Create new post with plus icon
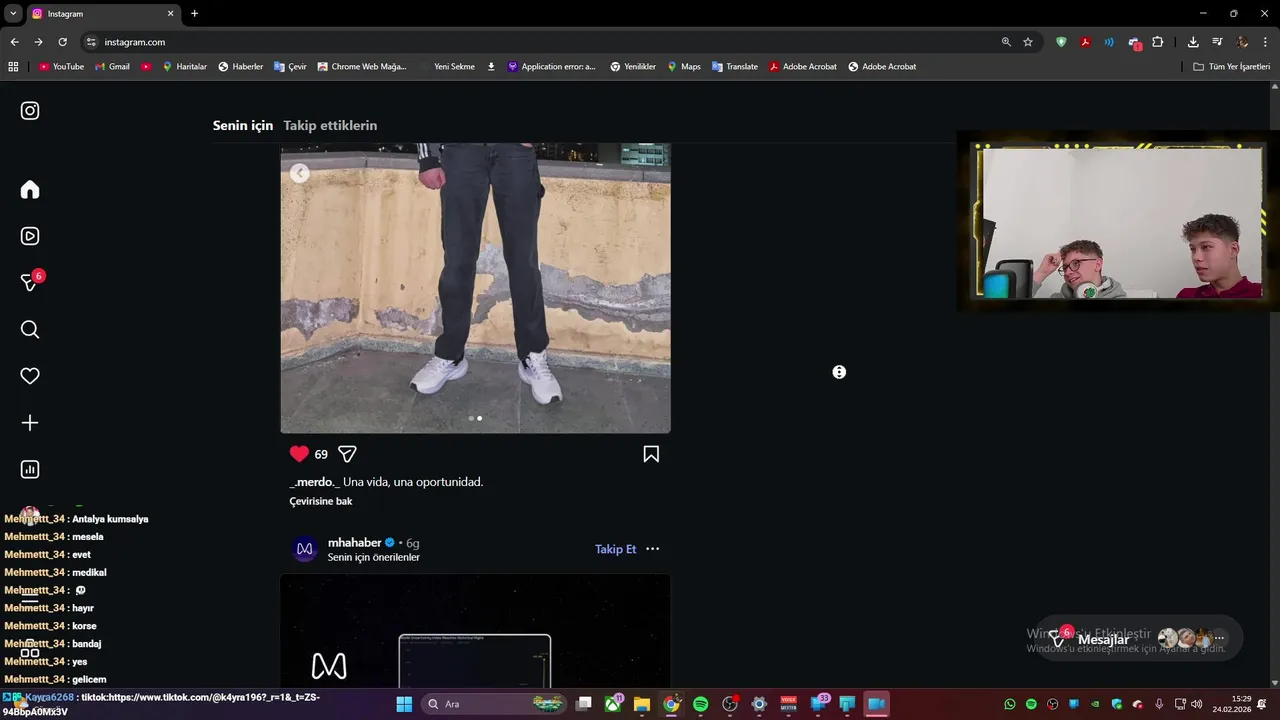This screenshot has height=720, width=1280. 30,423
